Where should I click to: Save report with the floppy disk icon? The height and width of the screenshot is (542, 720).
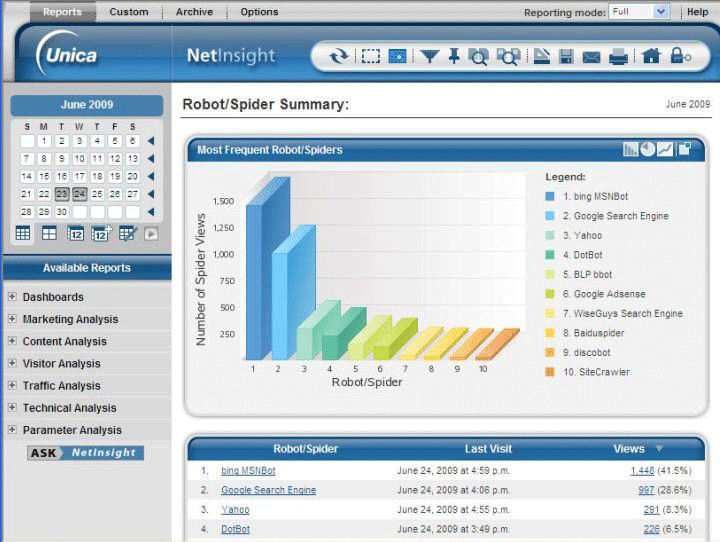pyautogui.click(x=566, y=56)
